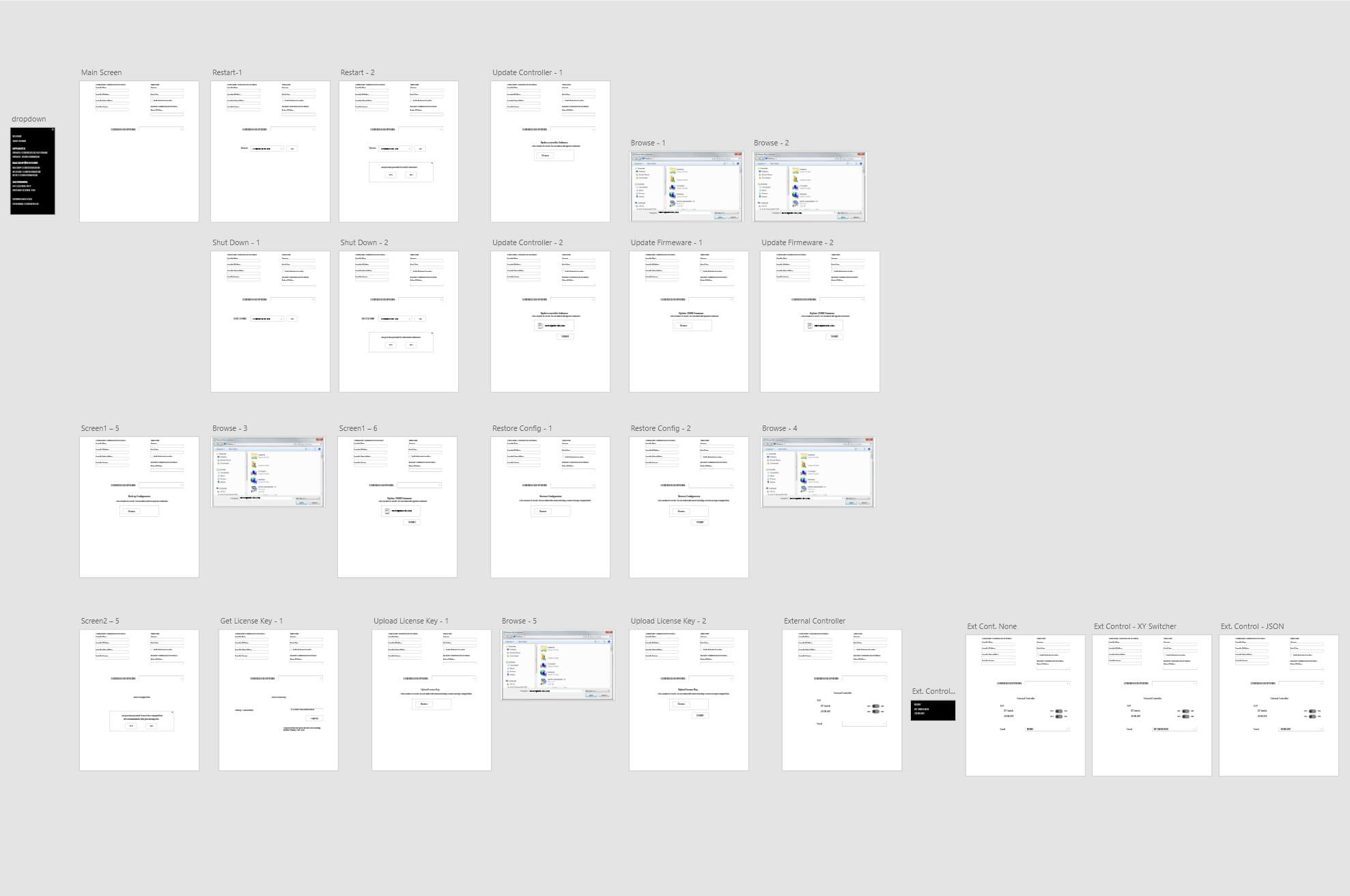Close the confirmation dialog in Shut Down - 2
1350x896 pixels.
(432, 334)
